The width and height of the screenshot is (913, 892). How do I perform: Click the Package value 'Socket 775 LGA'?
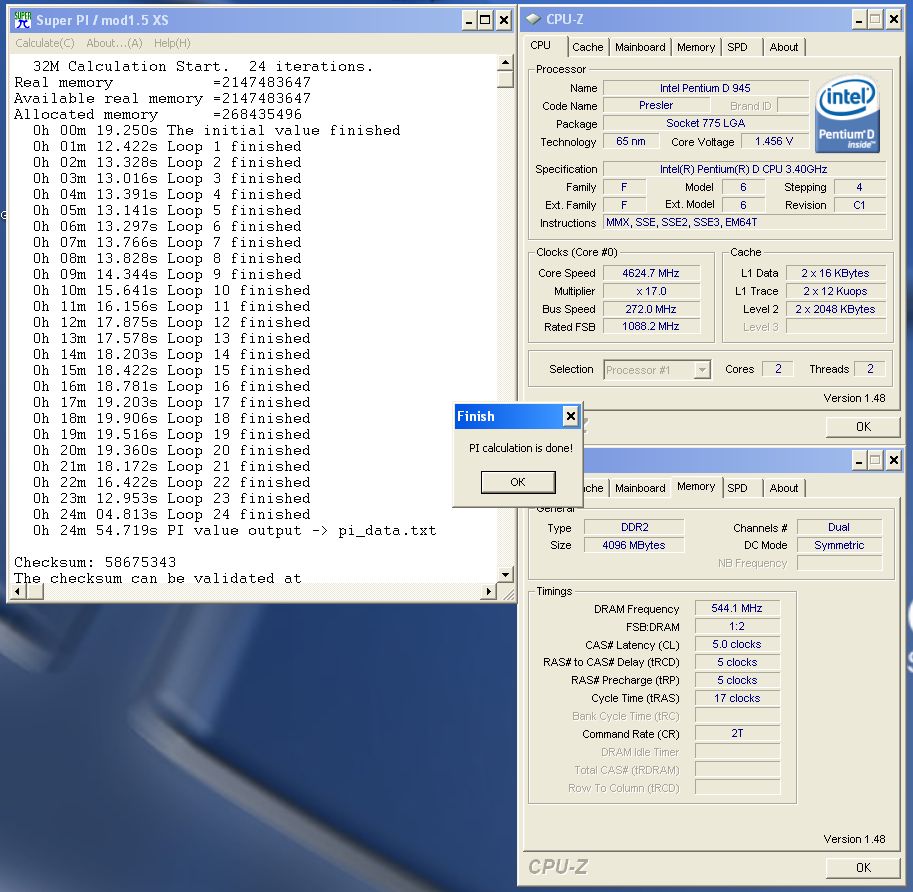point(706,123)
